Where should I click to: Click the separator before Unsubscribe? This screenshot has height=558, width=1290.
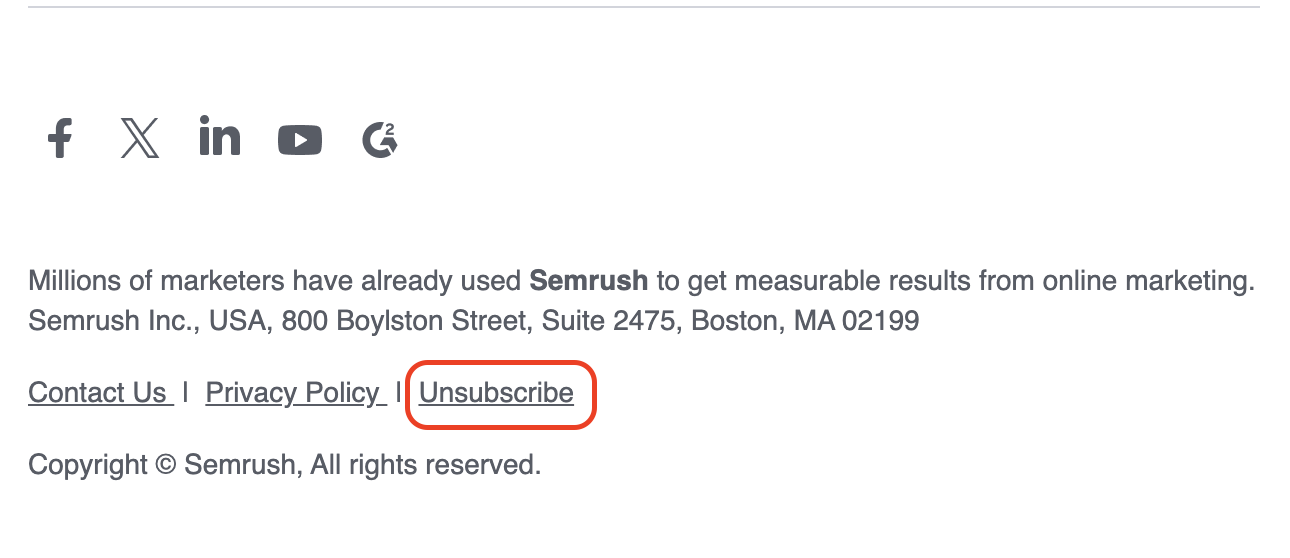pyautogui.click(x=399, y=393)
